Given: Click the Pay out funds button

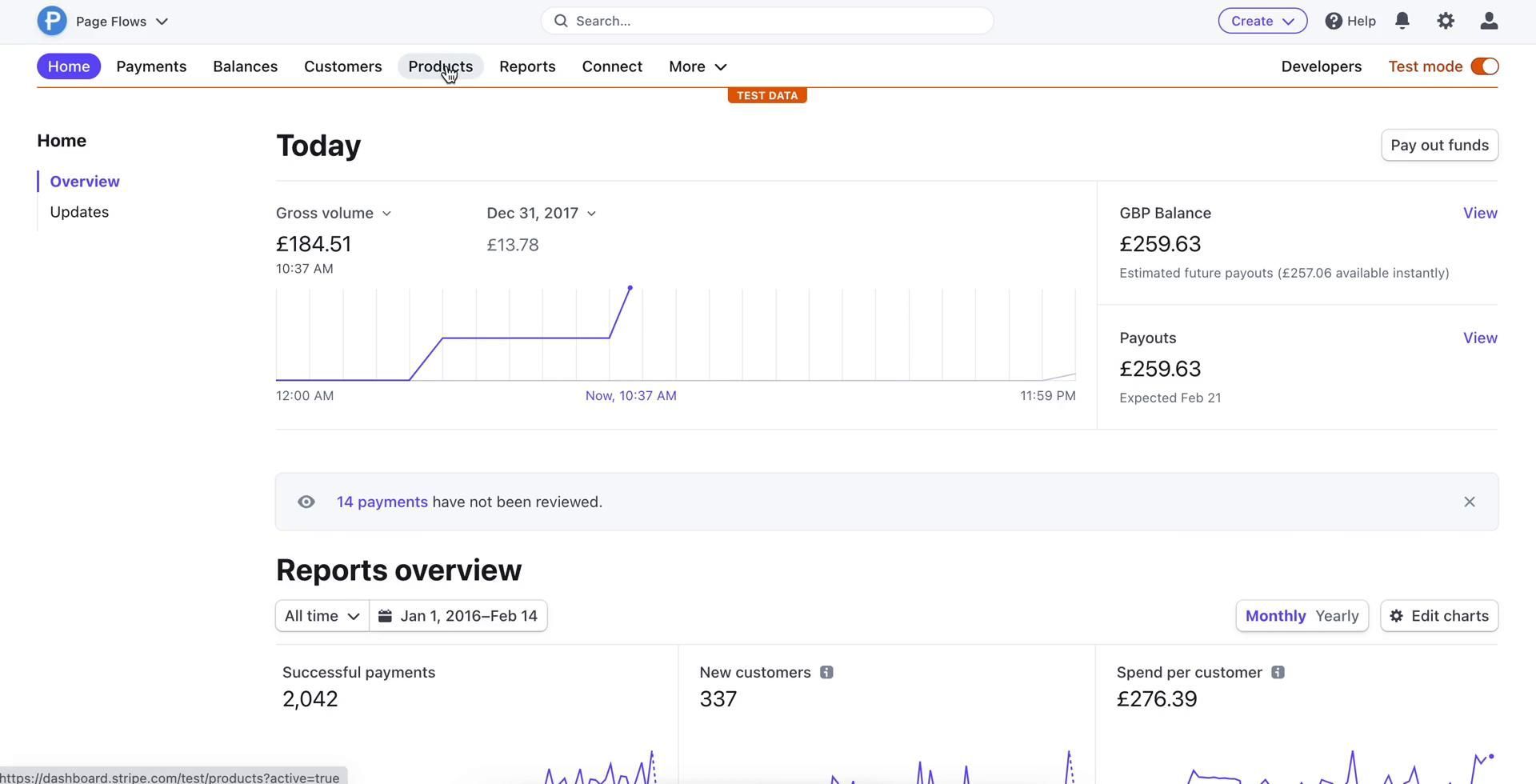Looking at the screenshot, I should pyautogui.click(x=1438, y=146).
